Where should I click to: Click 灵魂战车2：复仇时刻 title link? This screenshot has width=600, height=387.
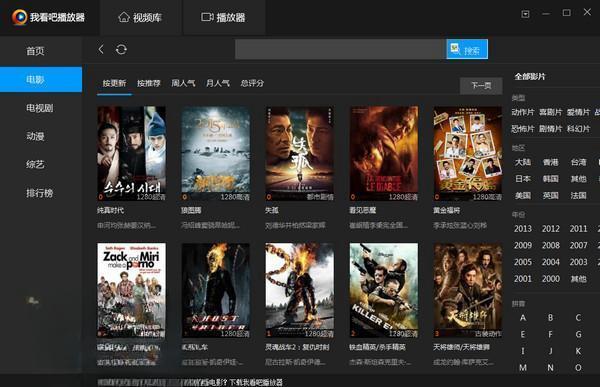point(297,347)
